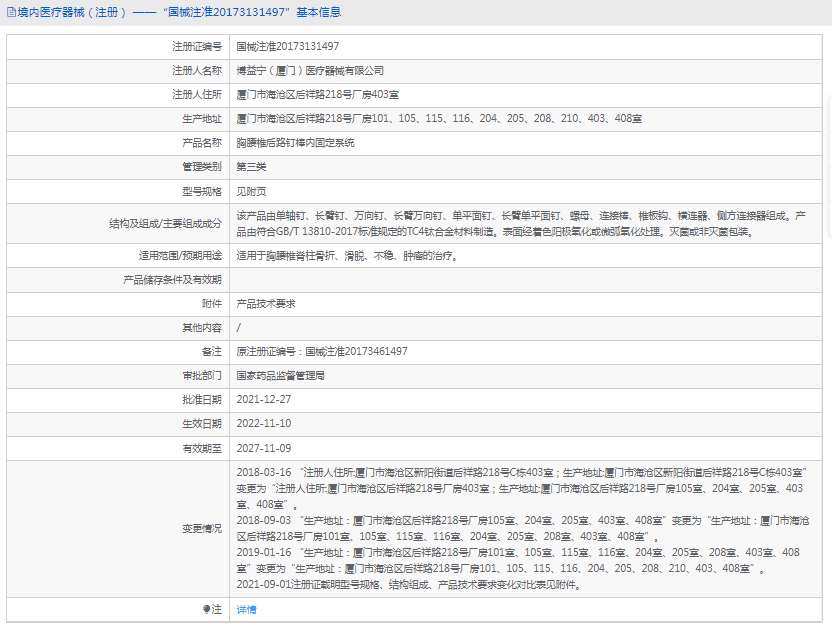Viewport: 832px width, 629px height.
Task: Select expiry date 2027-11-09
Action: [264, 449]
